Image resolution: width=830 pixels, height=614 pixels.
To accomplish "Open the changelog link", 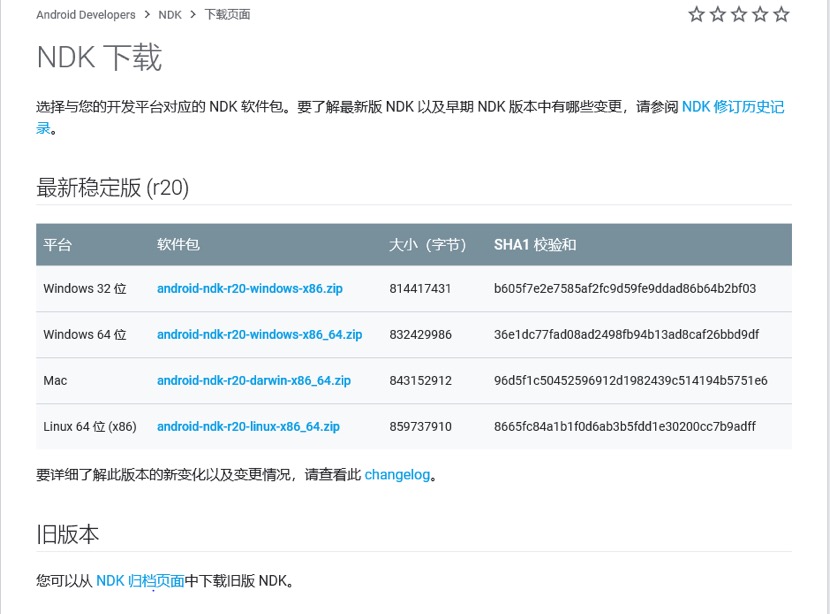I will 397,474.
